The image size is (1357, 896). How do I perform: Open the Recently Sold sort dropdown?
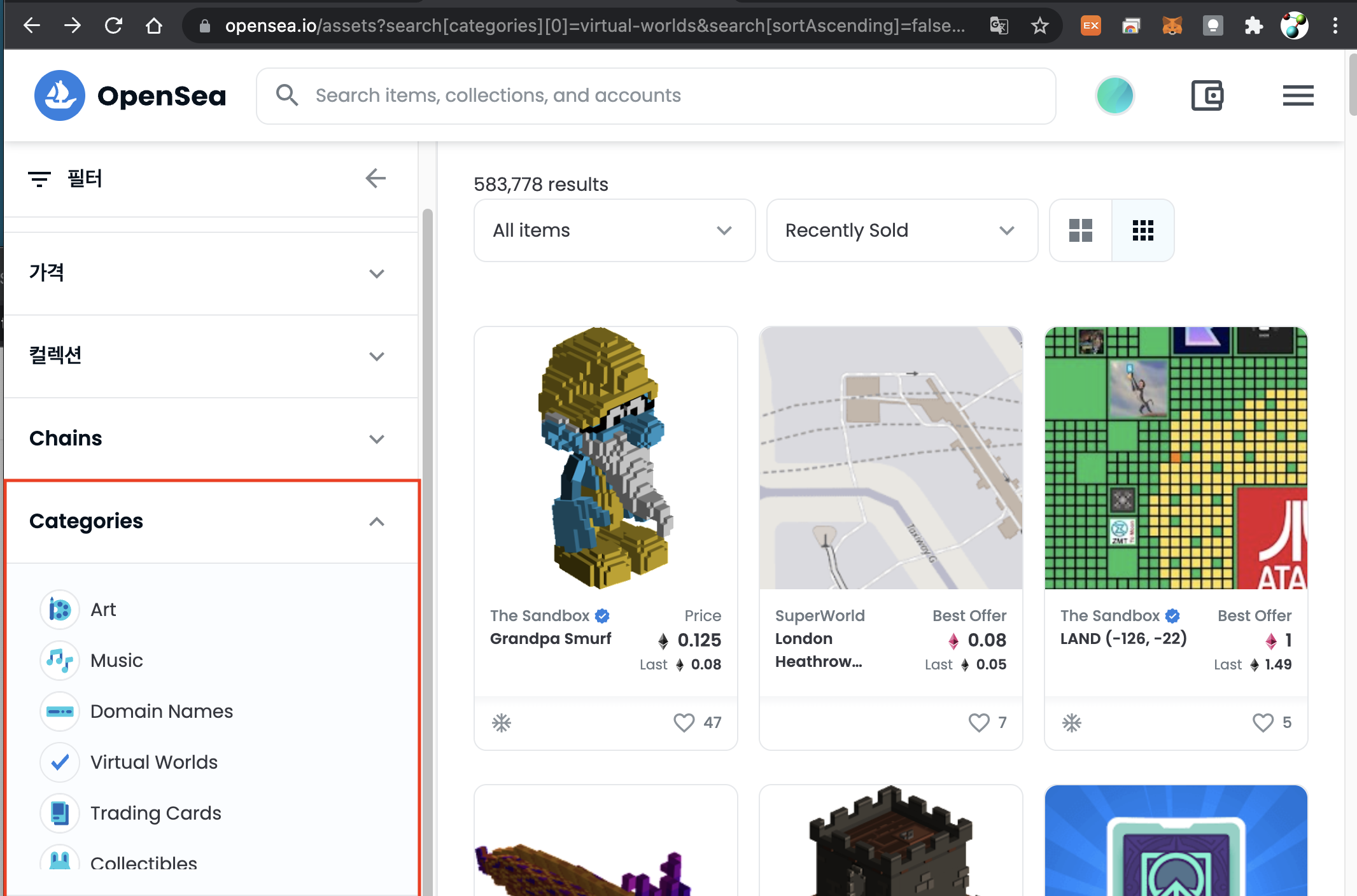(901, 230)
